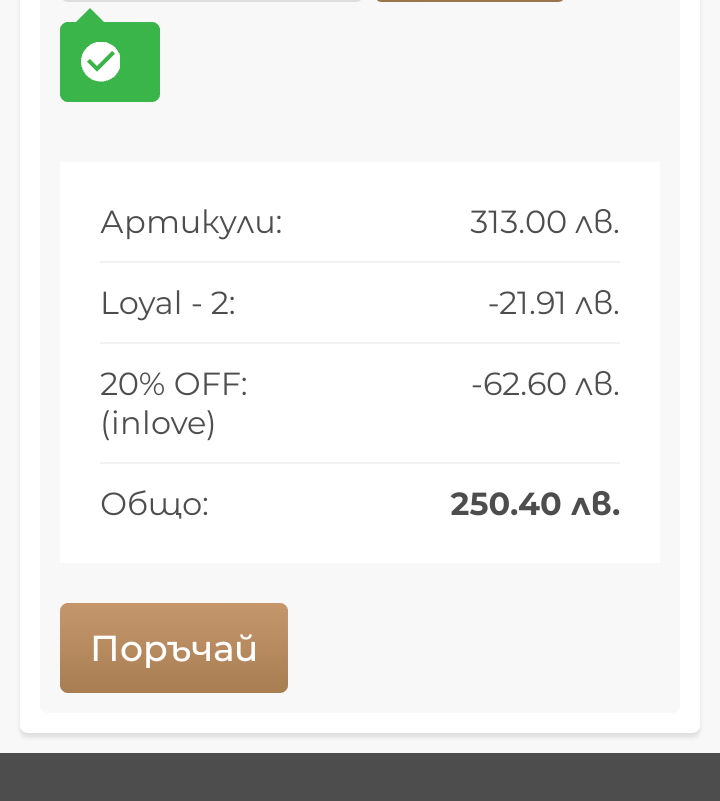Select the 313.00 лв. items amount
This screenshot has height=801, width=720.
pos(544,222)
